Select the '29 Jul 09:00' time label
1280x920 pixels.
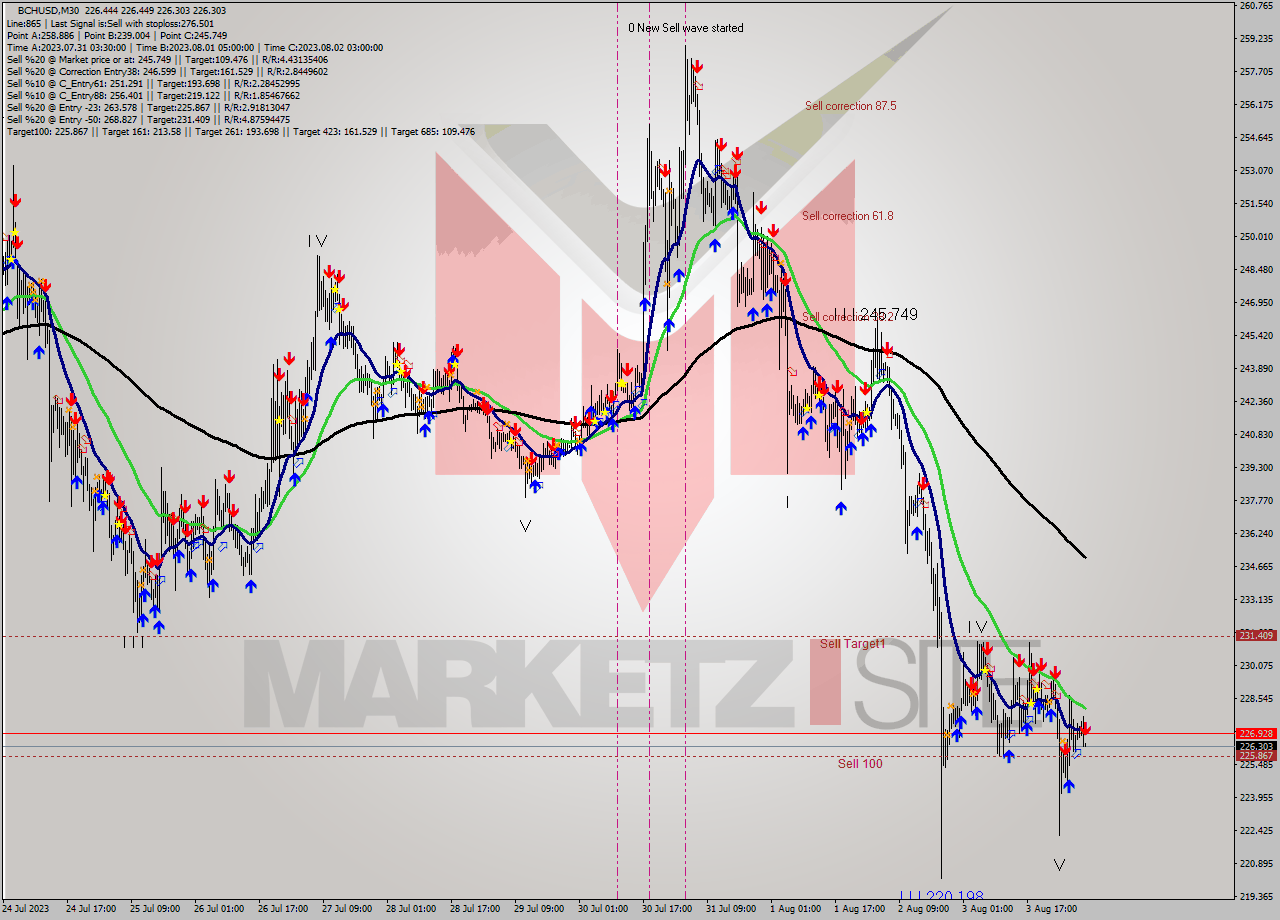coord(538,910)
